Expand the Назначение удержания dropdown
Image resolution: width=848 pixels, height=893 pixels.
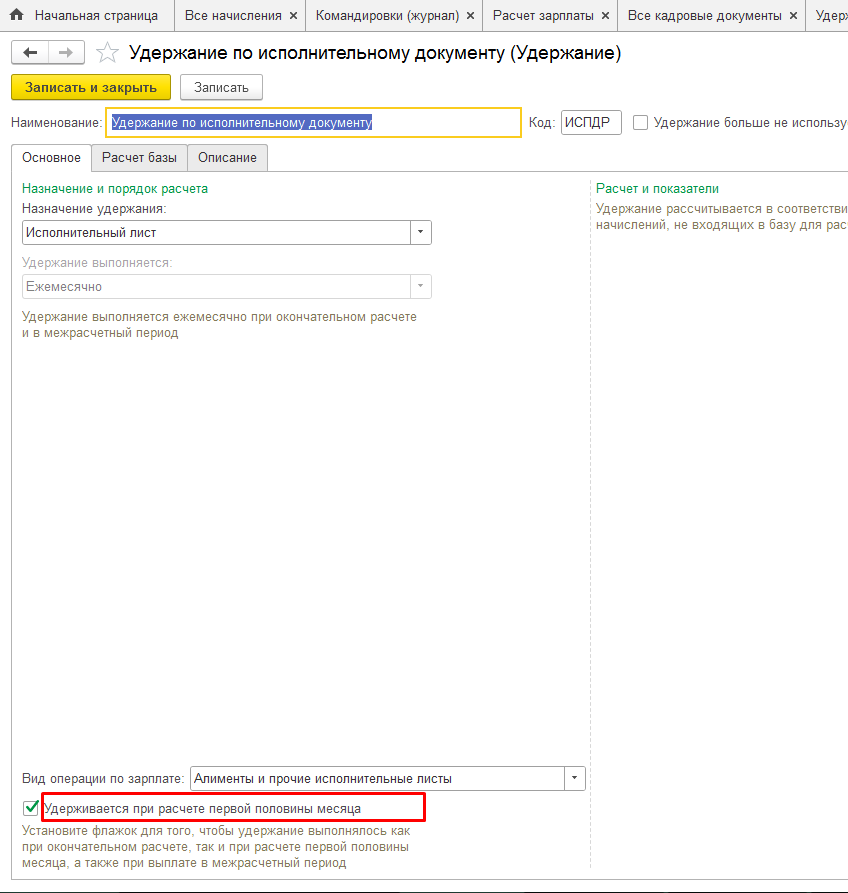tap(421, 232)
